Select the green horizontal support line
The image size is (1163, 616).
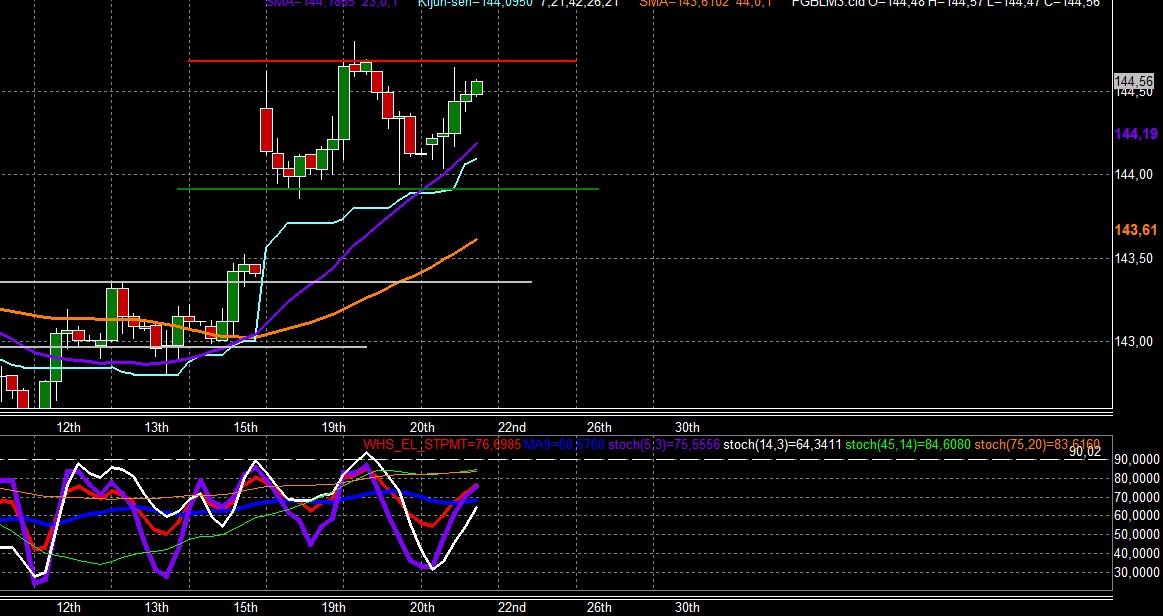point(387,189)
